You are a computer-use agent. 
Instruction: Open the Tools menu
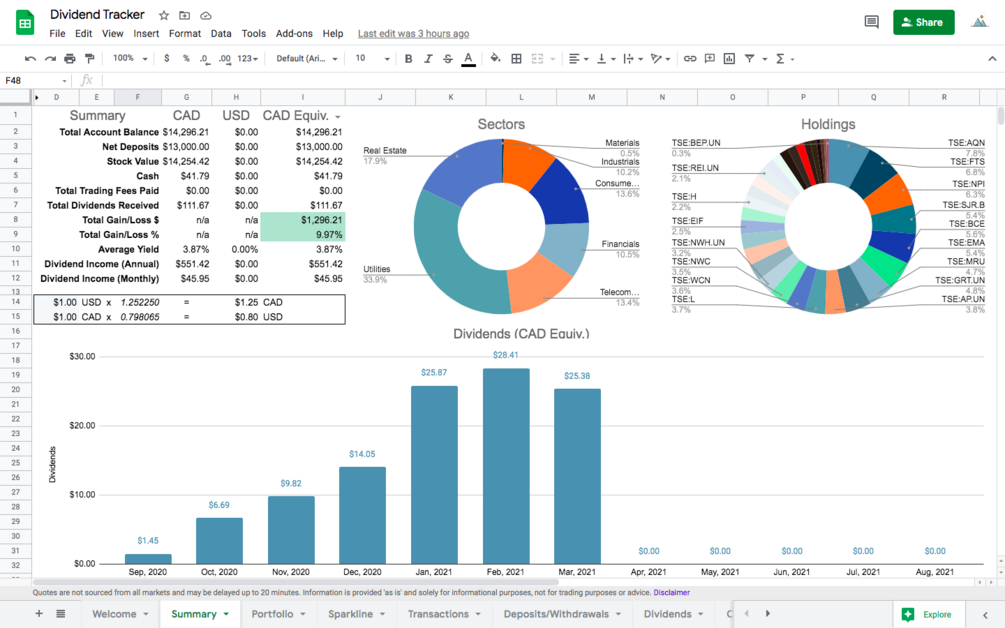tap(253, 33)
